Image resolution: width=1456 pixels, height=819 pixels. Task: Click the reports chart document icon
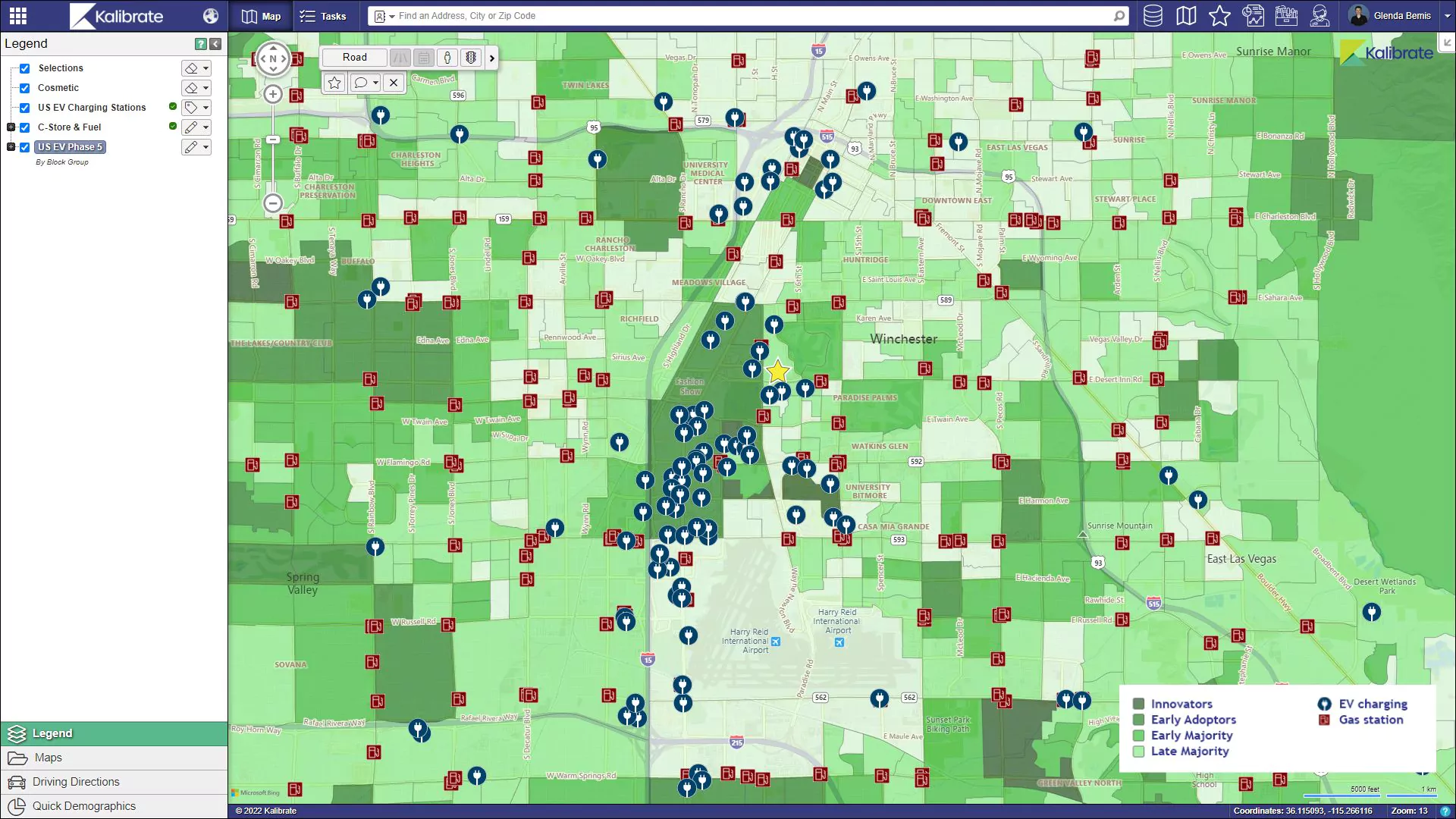click(1254, 16)
